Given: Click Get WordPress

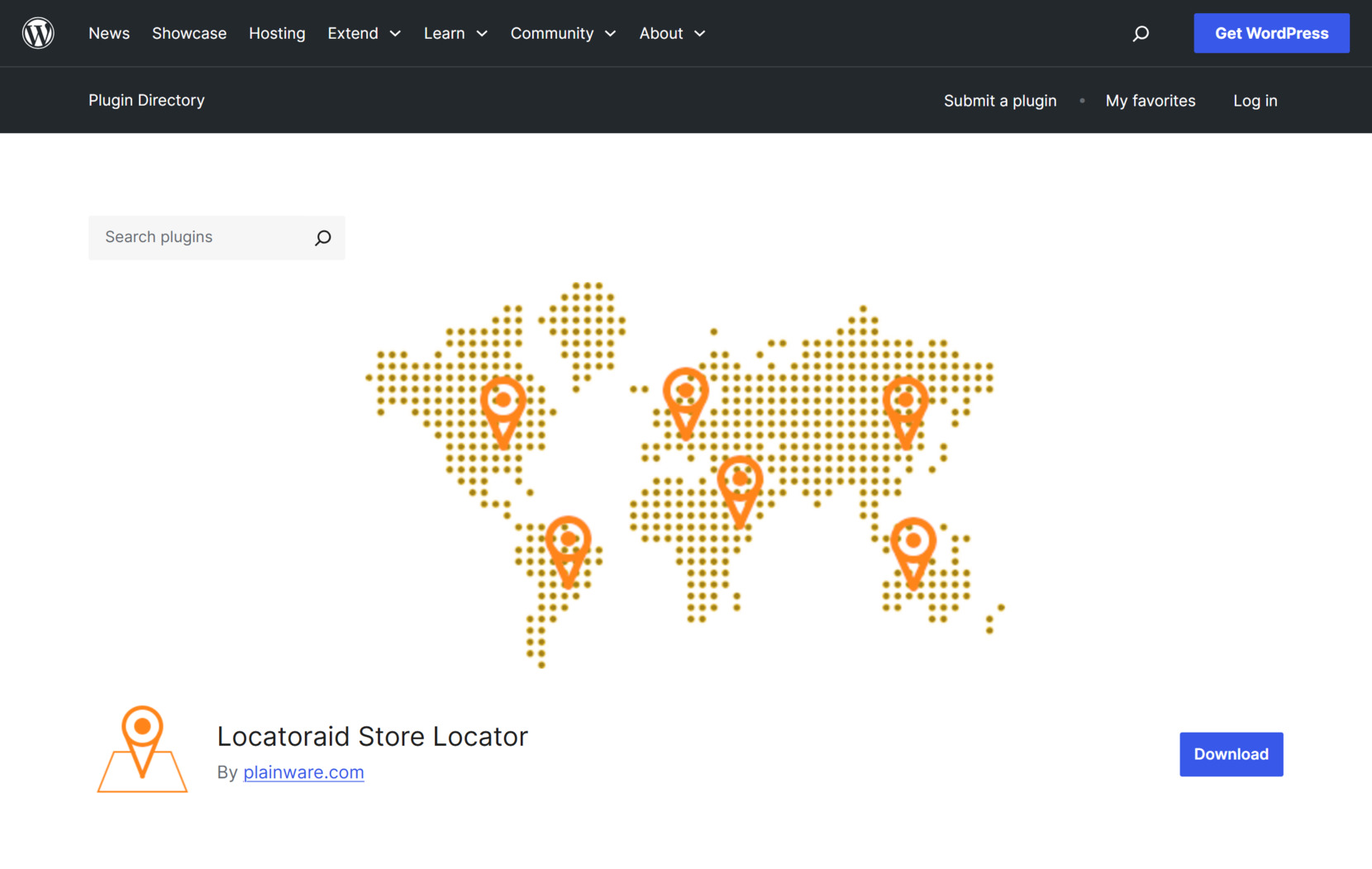Looking at the screenshot, I should pyautogui.click(x=1271, y=33).
